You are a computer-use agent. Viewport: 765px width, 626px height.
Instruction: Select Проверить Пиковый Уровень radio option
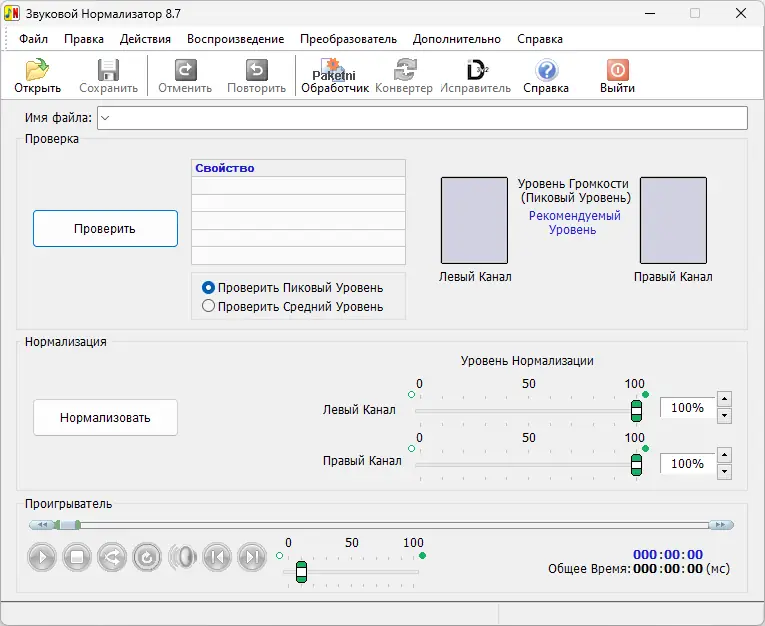(209, 287)
